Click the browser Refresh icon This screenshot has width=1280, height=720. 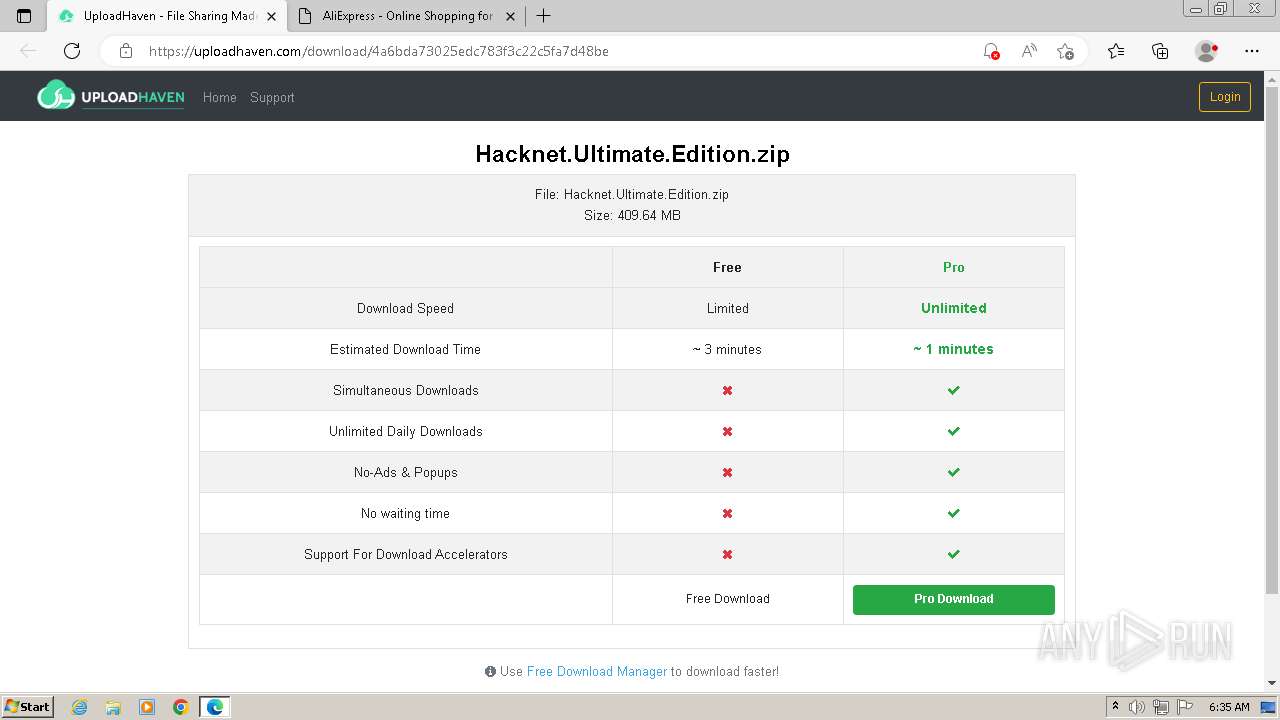72,51
